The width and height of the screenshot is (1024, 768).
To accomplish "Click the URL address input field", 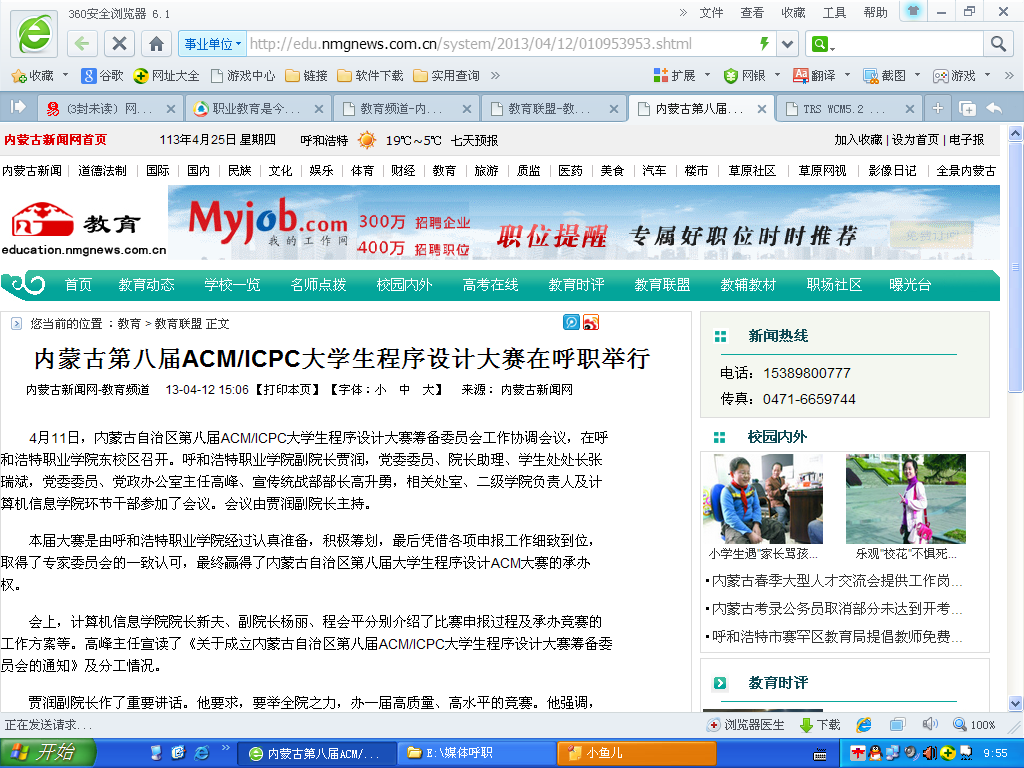I will pos(500,44).
